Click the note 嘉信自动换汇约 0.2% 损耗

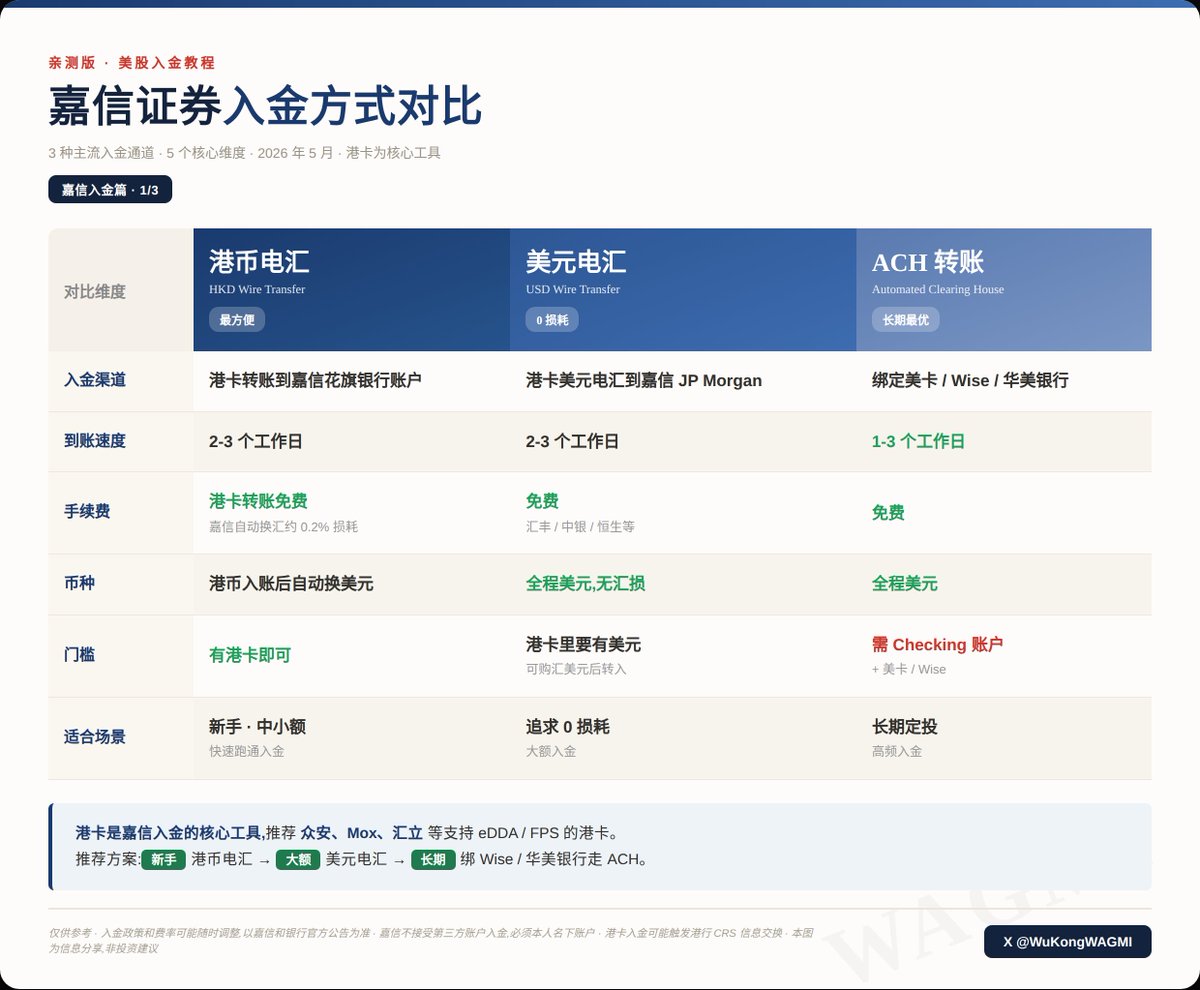coord(283,526)
